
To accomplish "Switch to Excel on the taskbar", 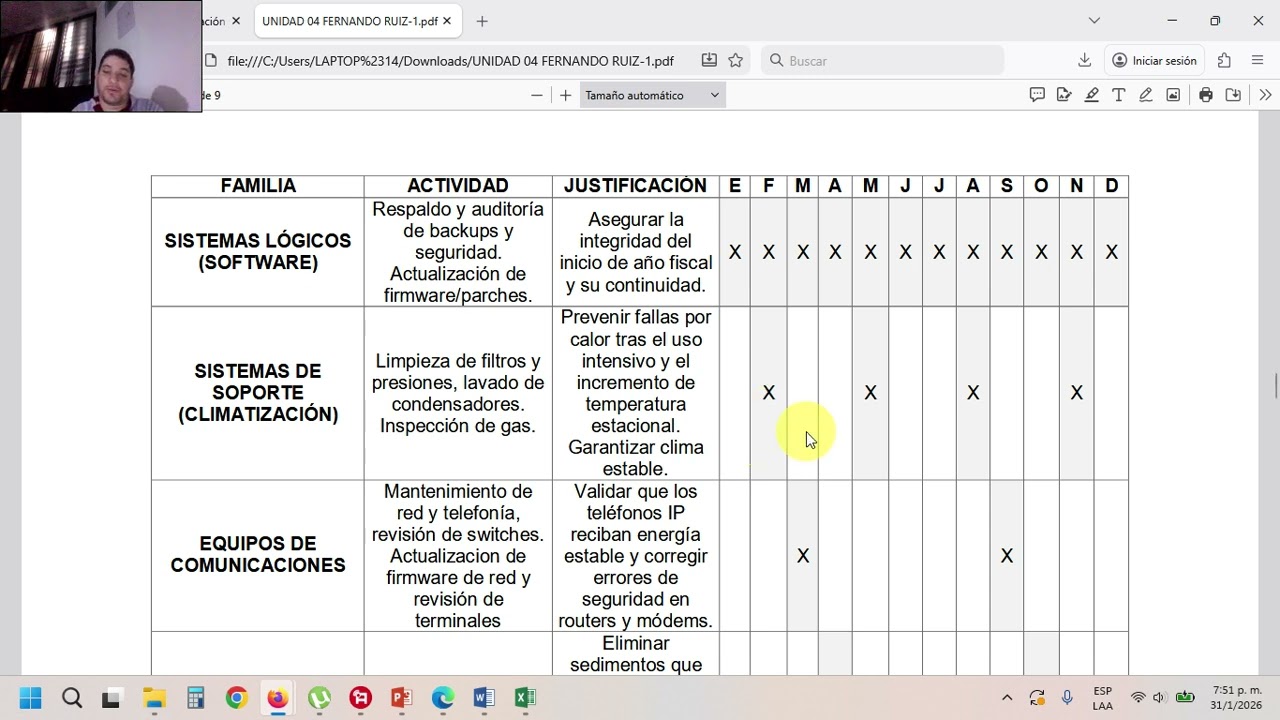I will (525, 697).
